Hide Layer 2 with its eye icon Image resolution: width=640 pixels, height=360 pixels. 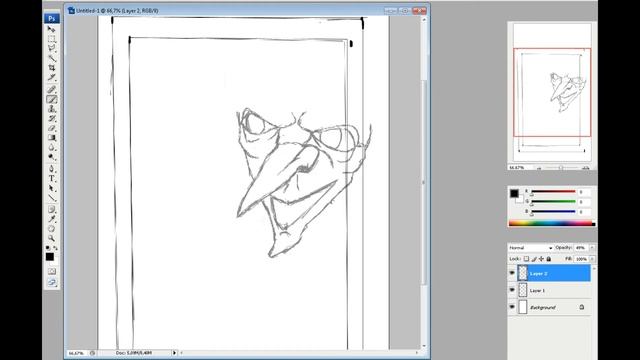coord(512,273)
